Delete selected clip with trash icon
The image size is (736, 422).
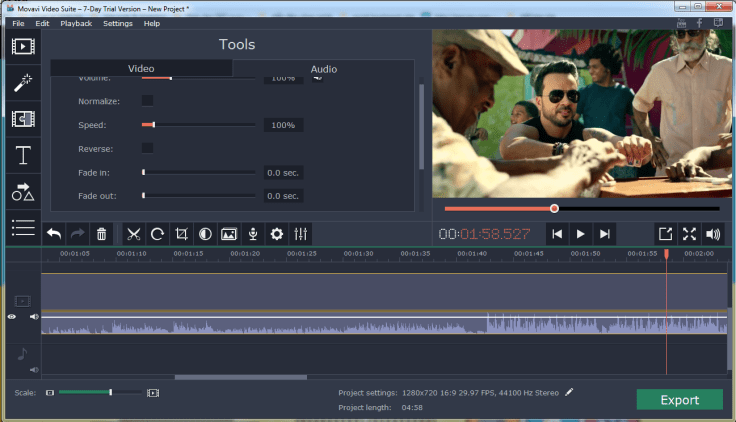pos(101,234)
